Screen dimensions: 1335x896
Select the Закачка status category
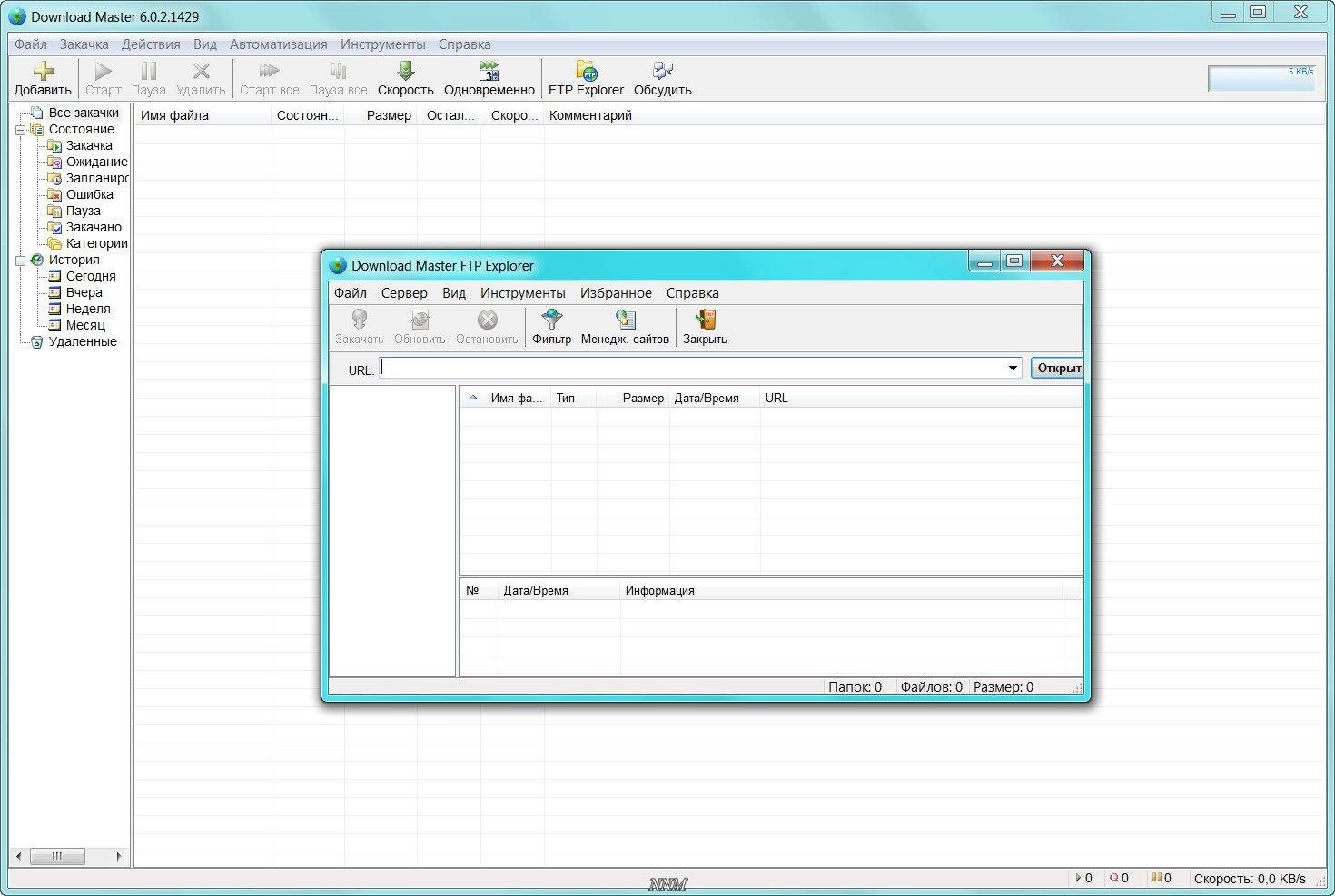(x=89, y=145)
